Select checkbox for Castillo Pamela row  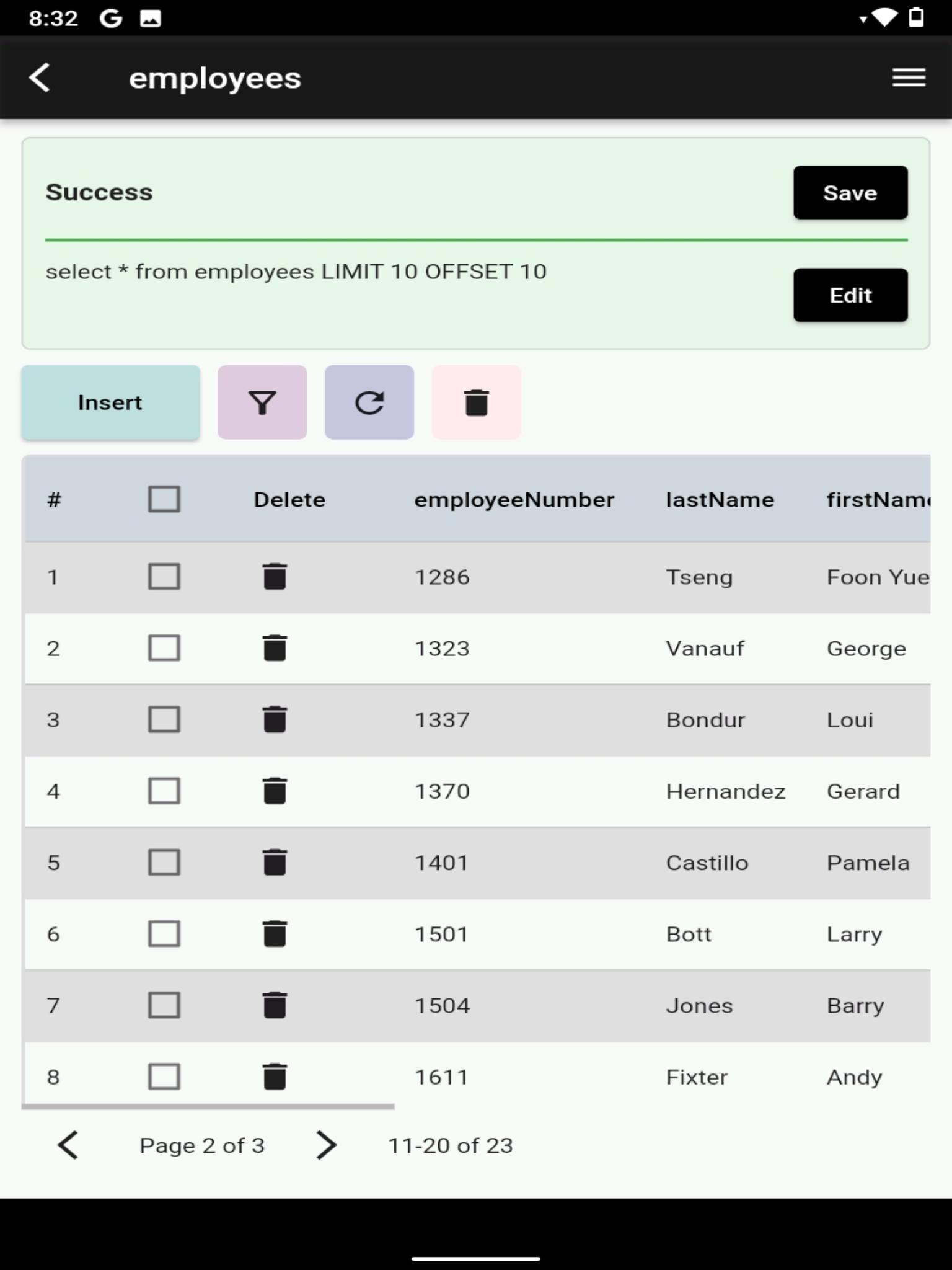click(x=164, y=862)
